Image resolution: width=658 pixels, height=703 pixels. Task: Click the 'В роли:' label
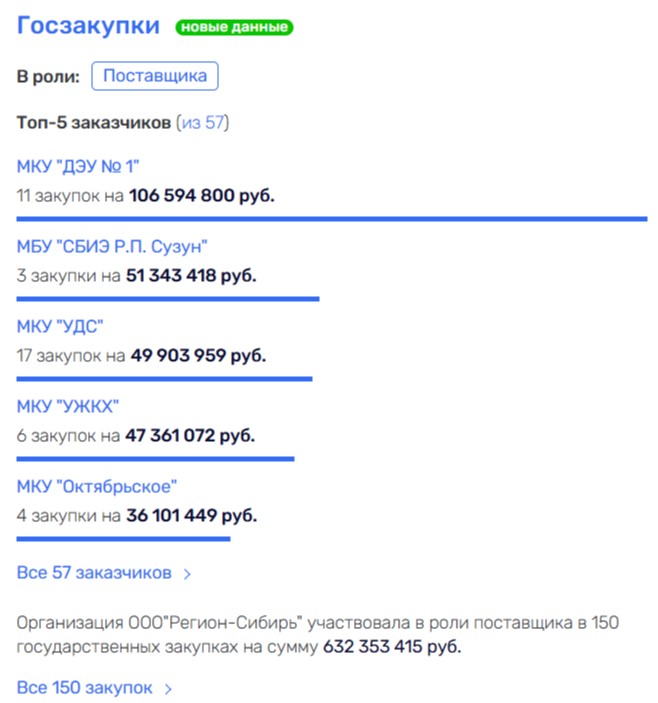click(x=48, y=76)
